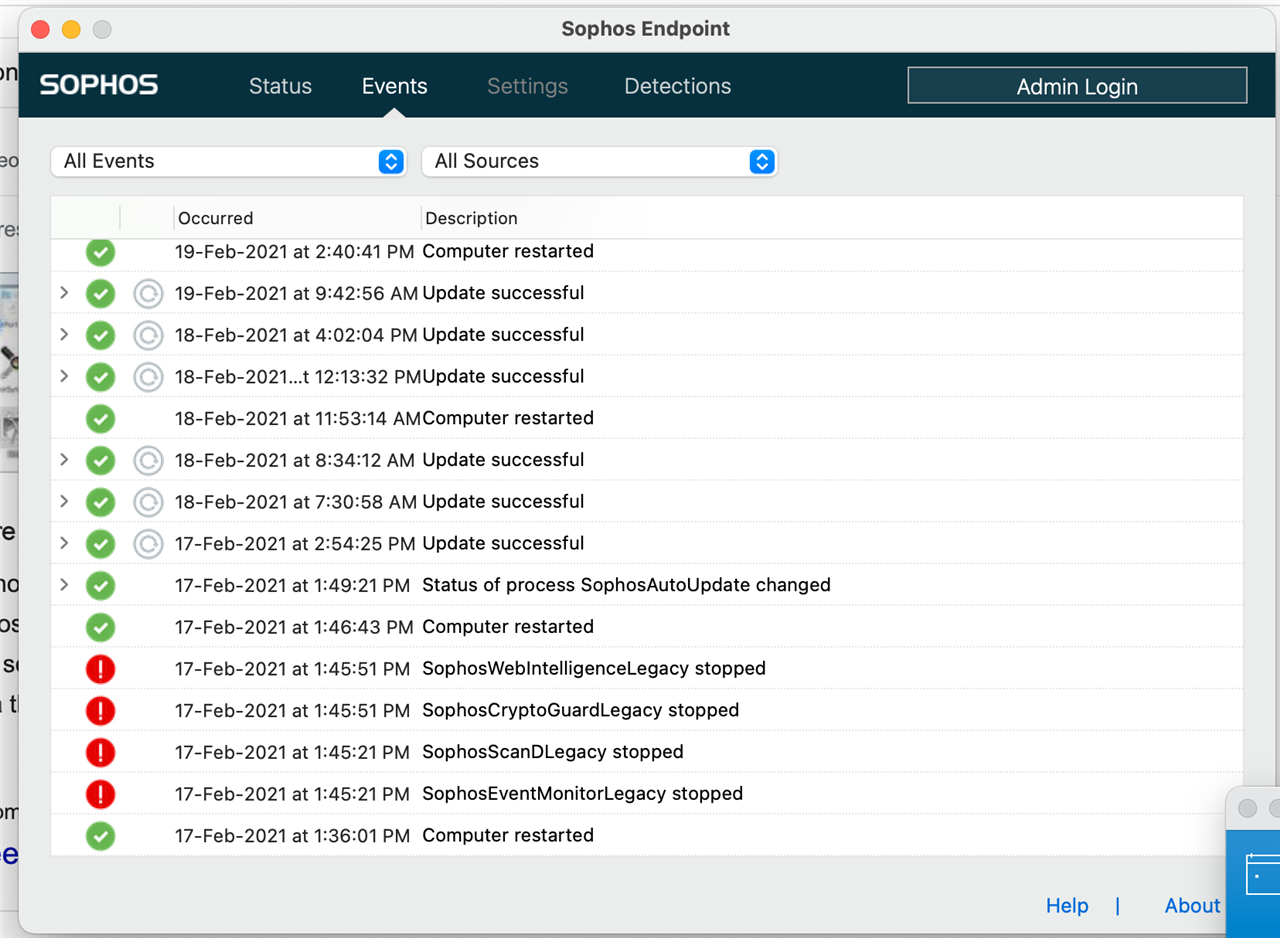Click update source icon on 7:30:58 AM row
Screen dimensions: 1280x938
pyautogui.click(x=148, y=502)
